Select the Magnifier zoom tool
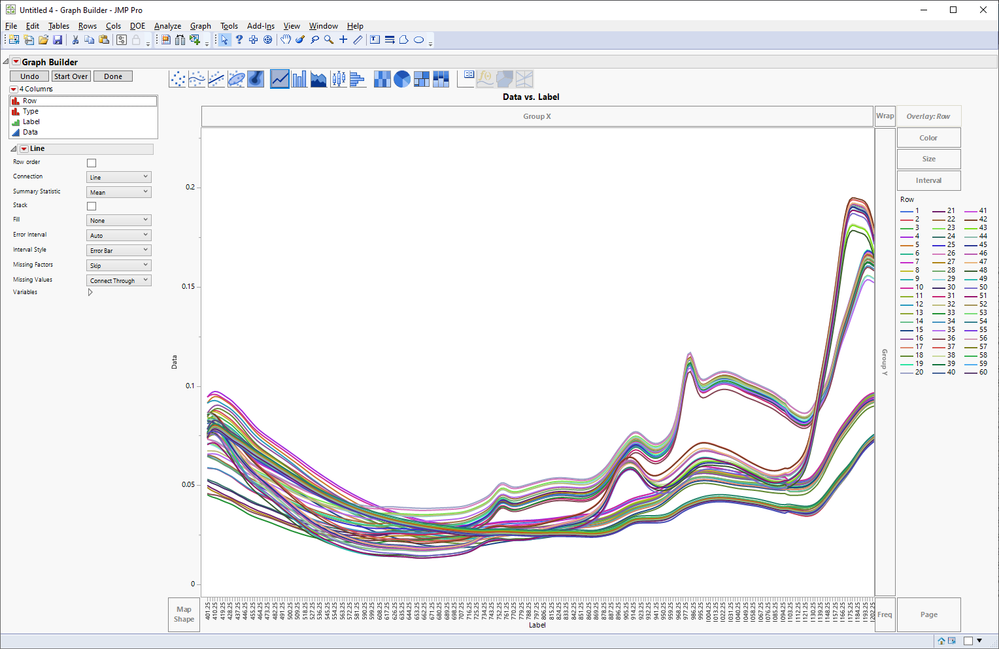 pyautogui.click(x=328, y=40)
